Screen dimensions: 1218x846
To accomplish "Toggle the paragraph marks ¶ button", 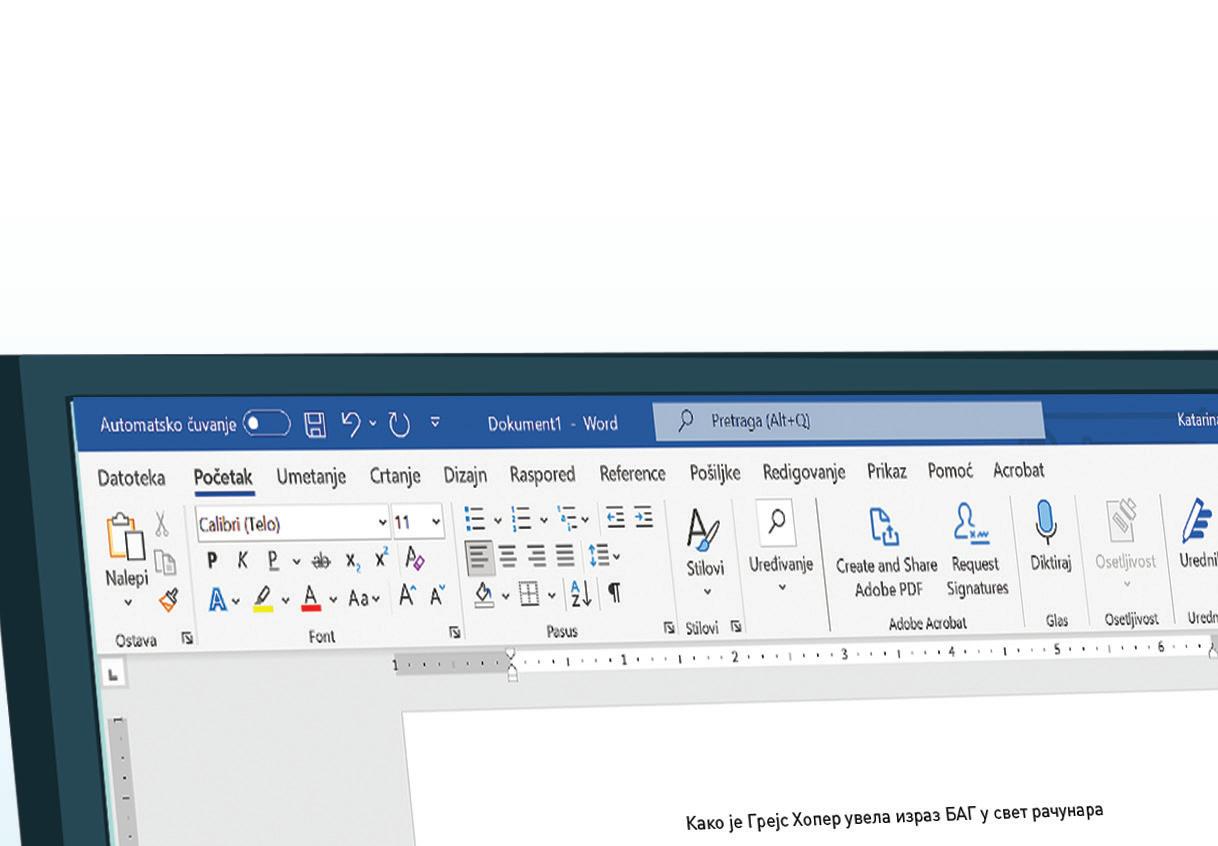I will [615, 593].
